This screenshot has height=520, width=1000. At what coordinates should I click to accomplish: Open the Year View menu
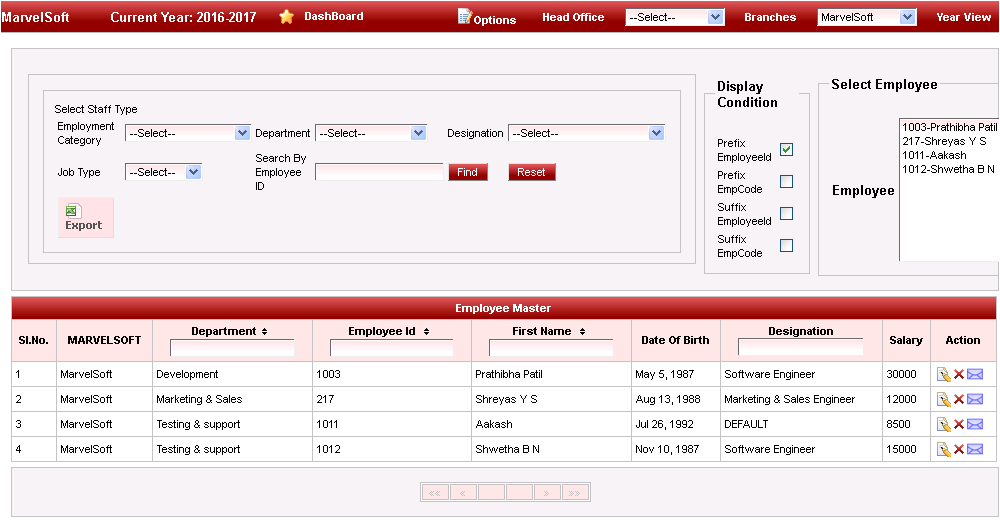coord(963,17)
